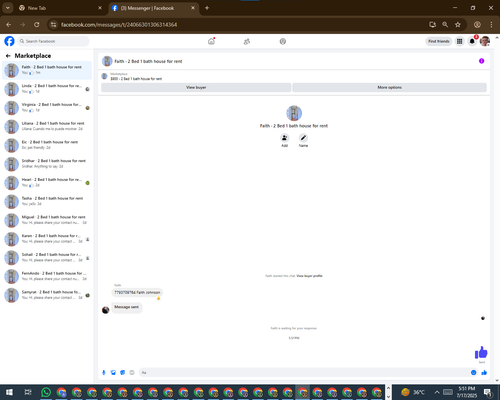This screenshot has height=400, width=500.
Task: Click the browser zoom magnifier icon
Action: click(x=445, y=25)
